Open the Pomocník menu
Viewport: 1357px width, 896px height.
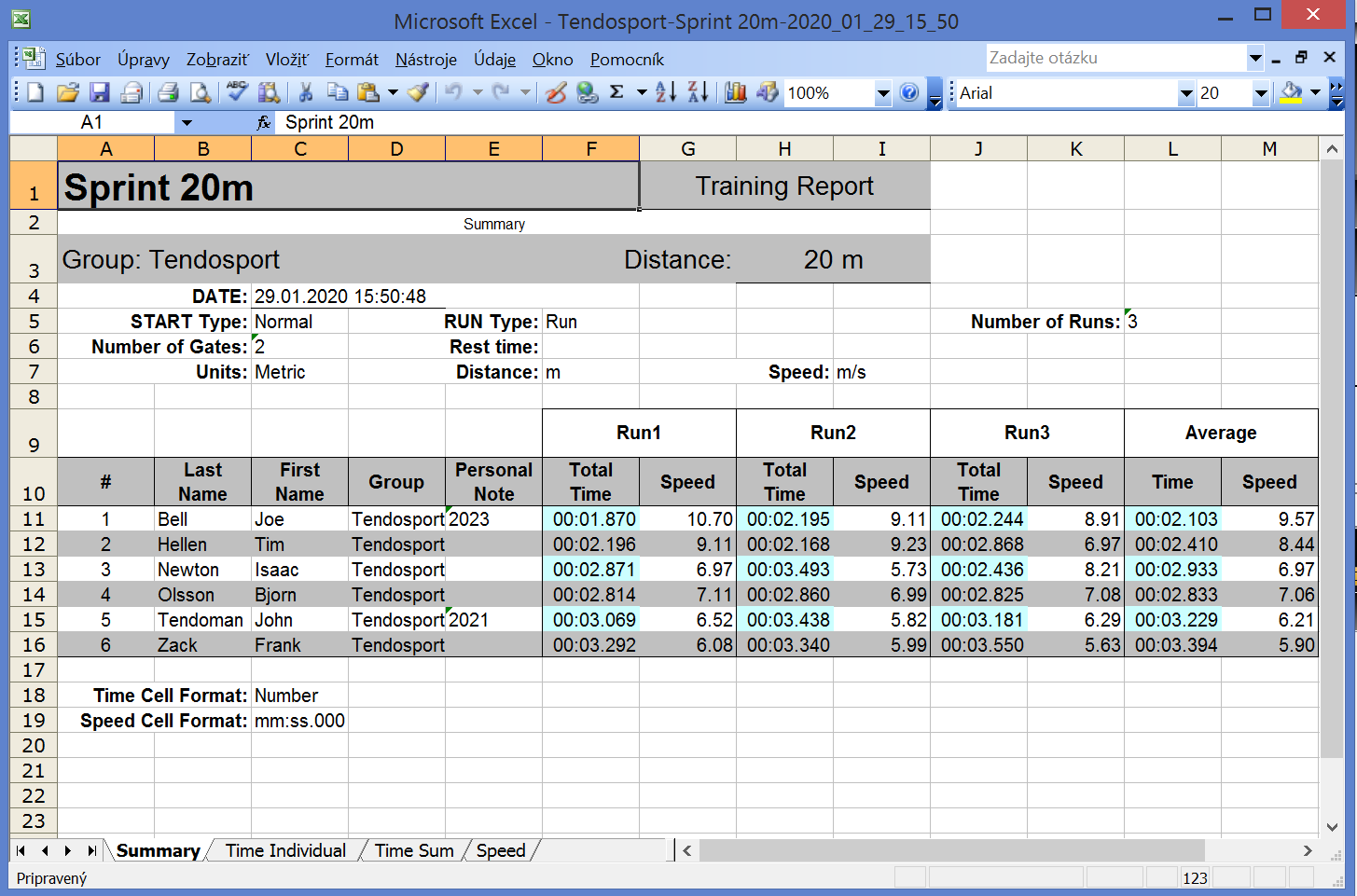click(627, 59)
